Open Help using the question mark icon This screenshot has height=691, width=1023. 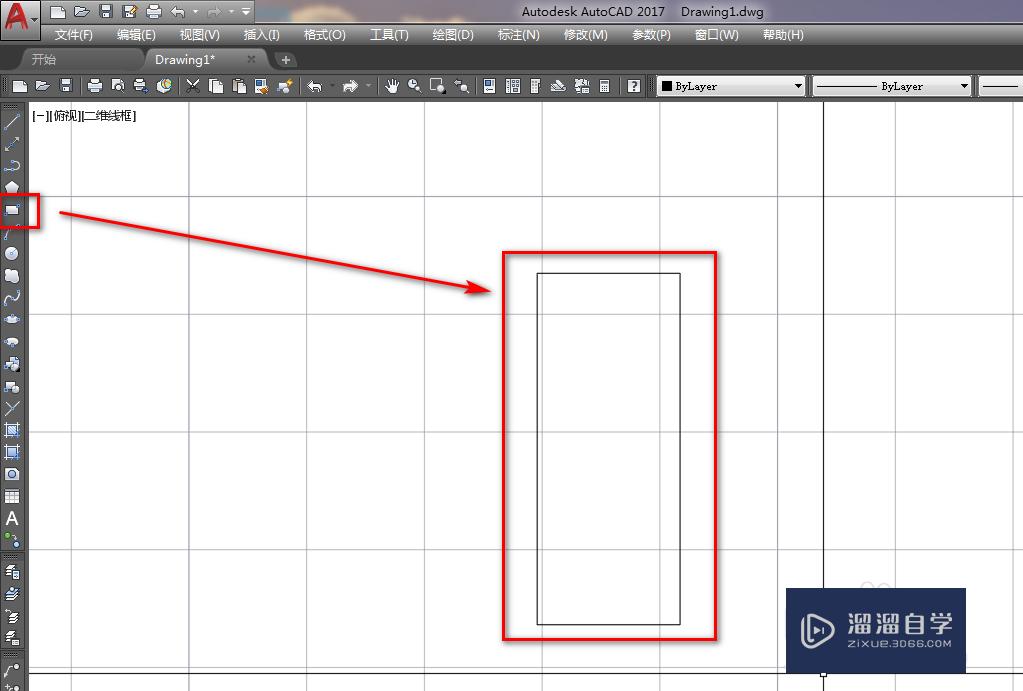pos(633,85)
